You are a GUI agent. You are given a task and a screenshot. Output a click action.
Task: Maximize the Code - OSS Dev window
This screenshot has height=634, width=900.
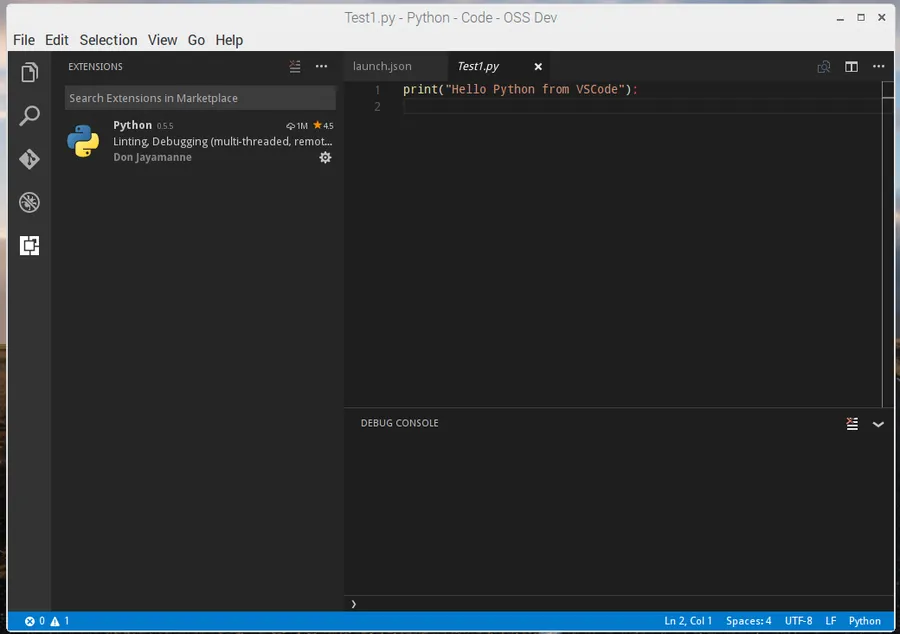[x=861, y=18]
